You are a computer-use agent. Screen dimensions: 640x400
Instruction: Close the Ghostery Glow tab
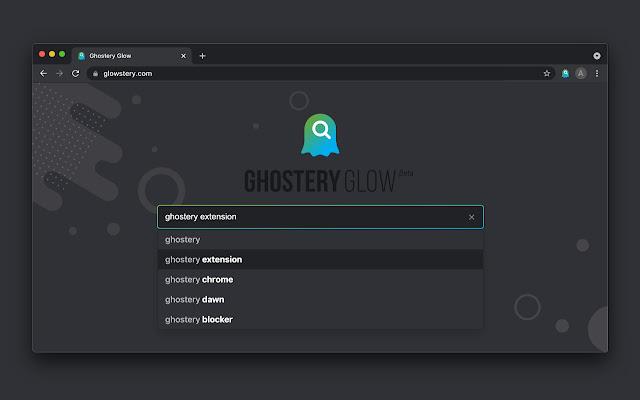[183, 56]
